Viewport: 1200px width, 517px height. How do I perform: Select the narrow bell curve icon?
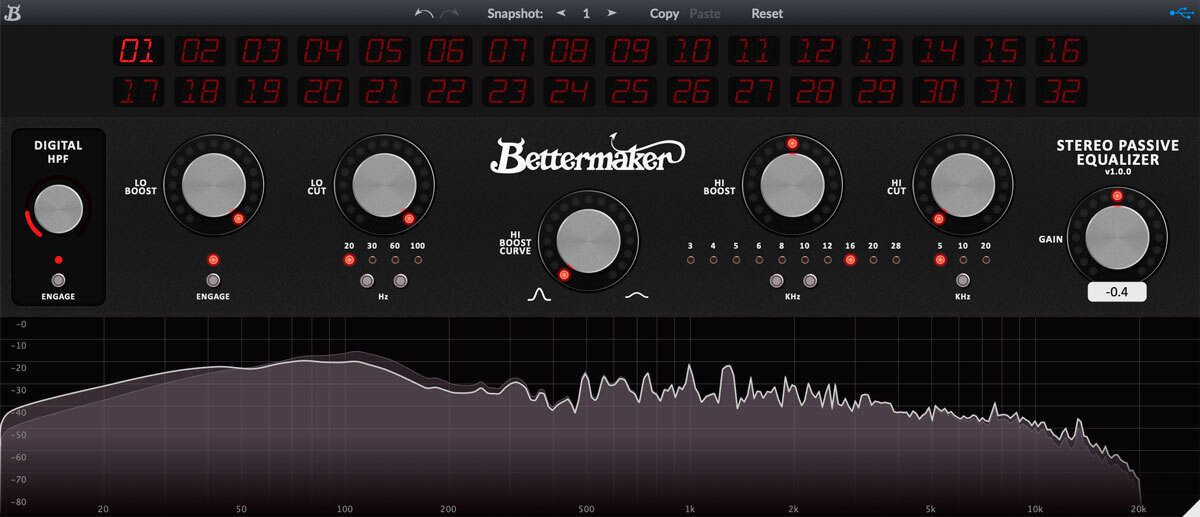click(540, 295)
